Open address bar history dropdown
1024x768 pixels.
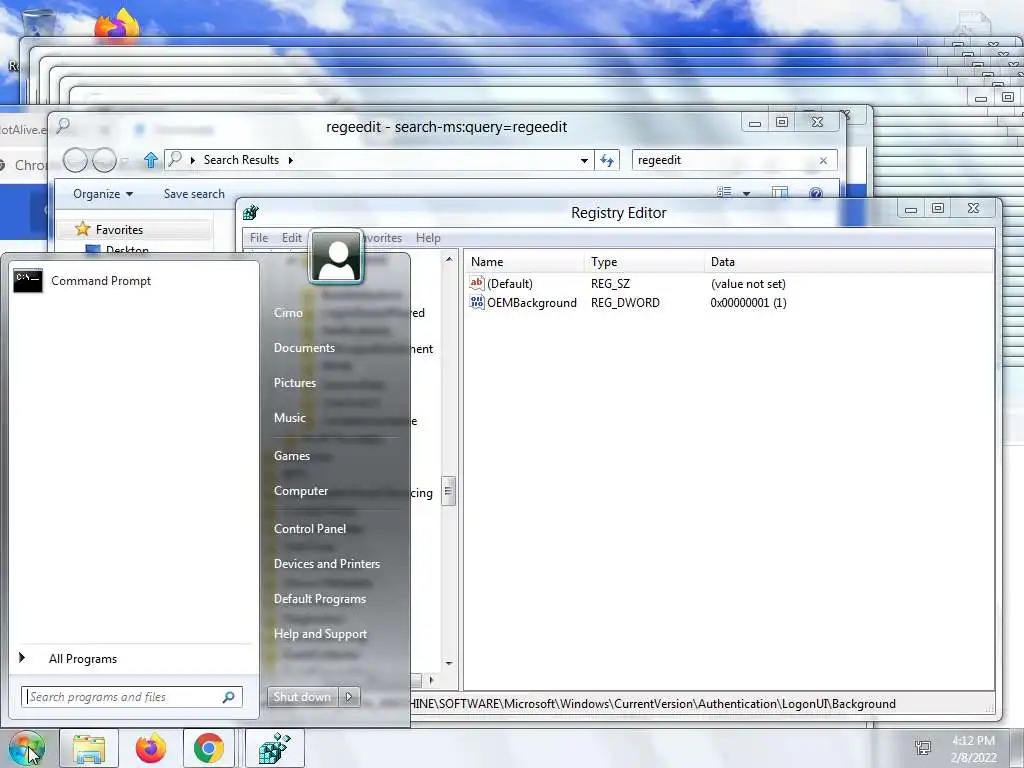(x=584, y=160)
